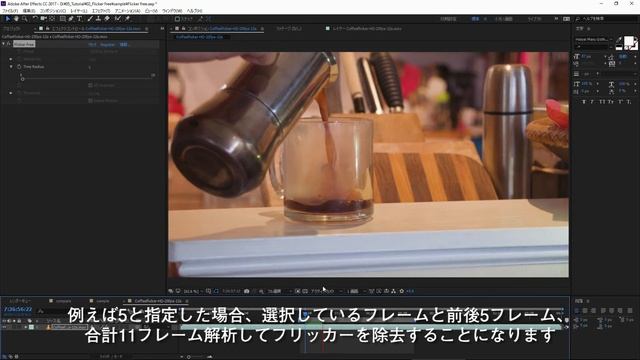Viewport: 640px width, 360px height.
Task: Click the Time Radius numeric value
Action: click(89, 67)
